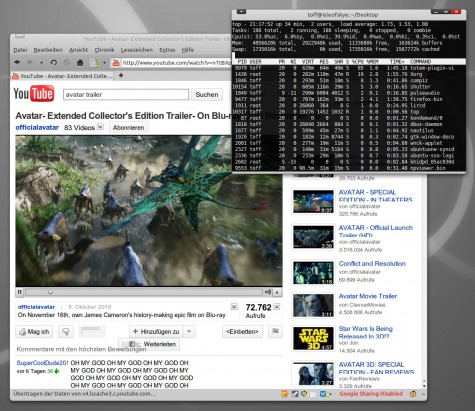The image size is (475, 411).
Task: Open the Datei menu
Action: click(20, 50)
